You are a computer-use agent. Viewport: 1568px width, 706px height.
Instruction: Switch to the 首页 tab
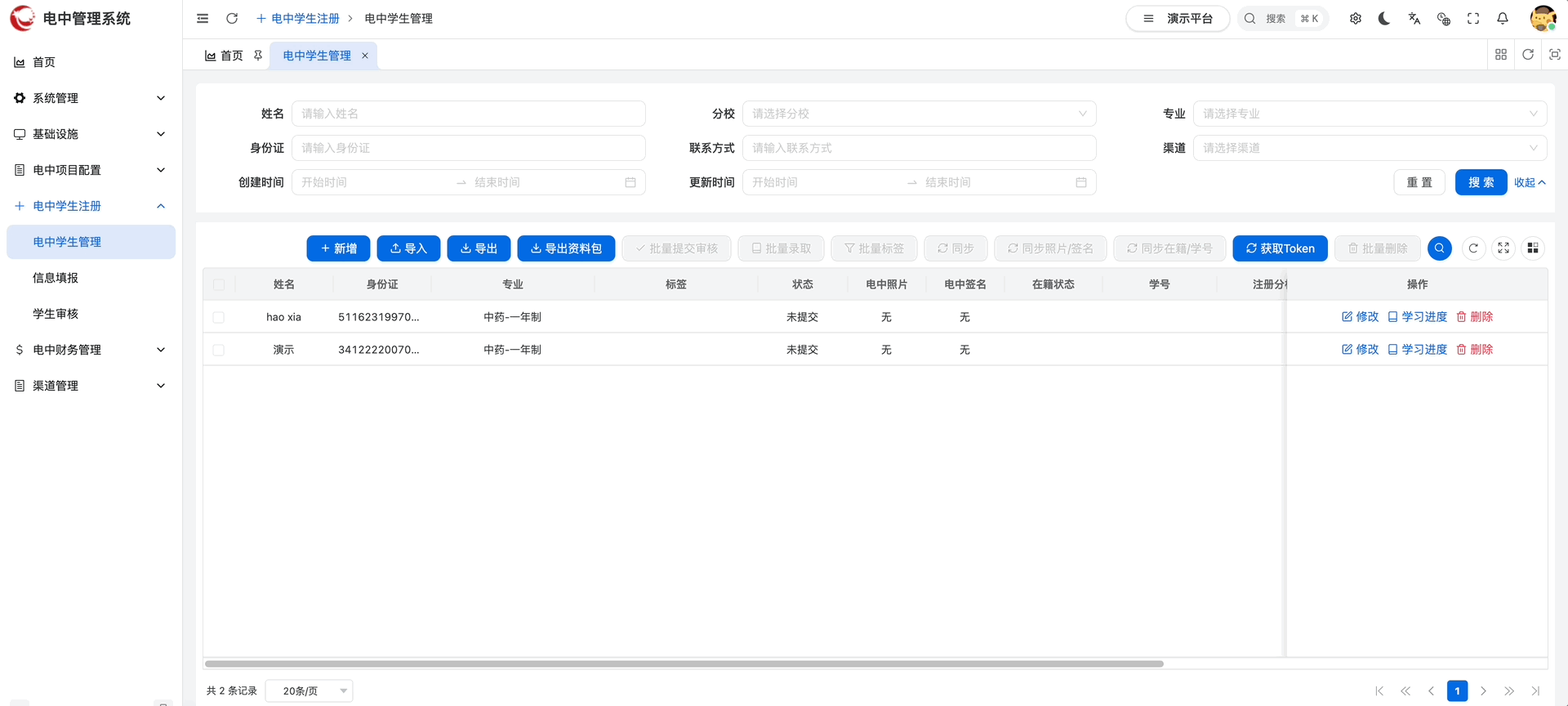[x=225, y=56]
